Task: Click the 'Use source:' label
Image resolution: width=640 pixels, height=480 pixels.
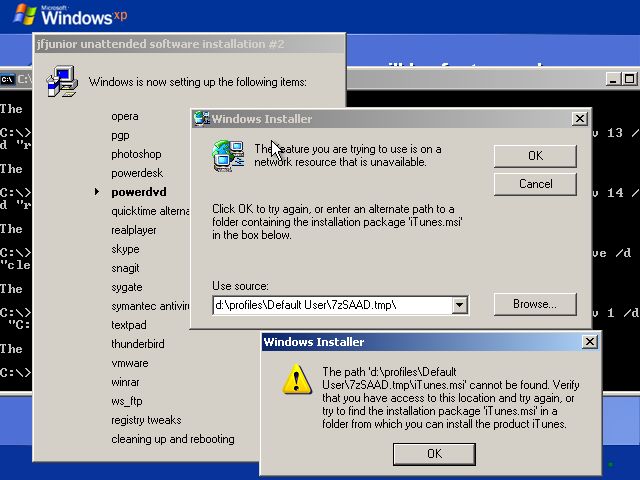Action: click(x=240, y=286)
